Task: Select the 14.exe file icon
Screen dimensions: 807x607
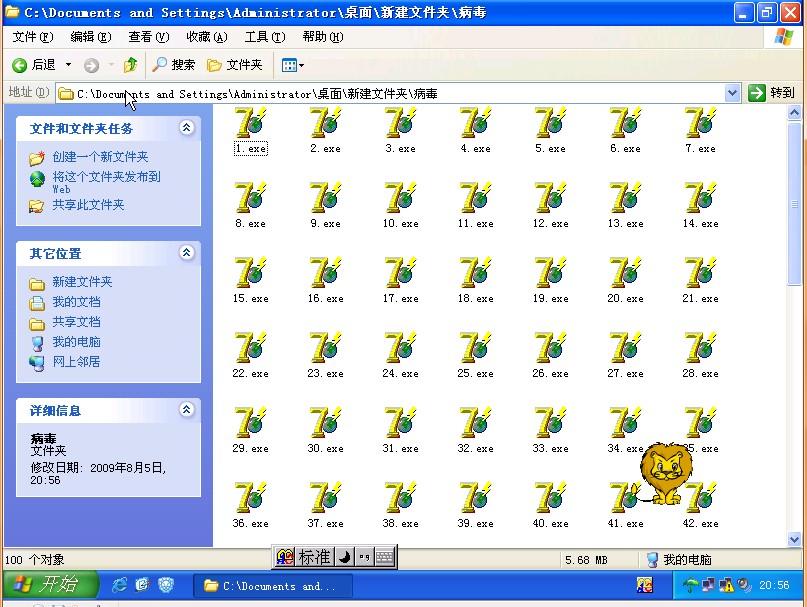Action: (700, 198)
